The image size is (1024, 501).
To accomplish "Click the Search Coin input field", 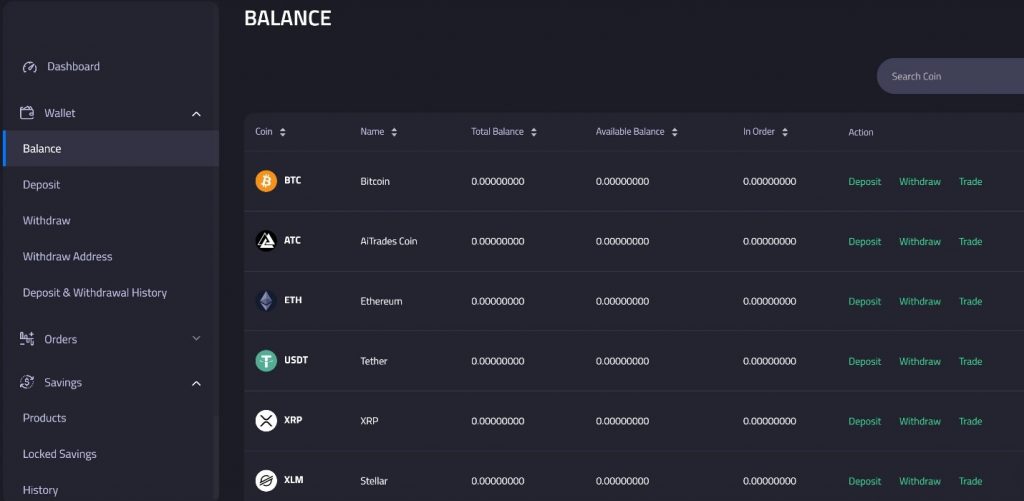I will click(x=950, y=76).
